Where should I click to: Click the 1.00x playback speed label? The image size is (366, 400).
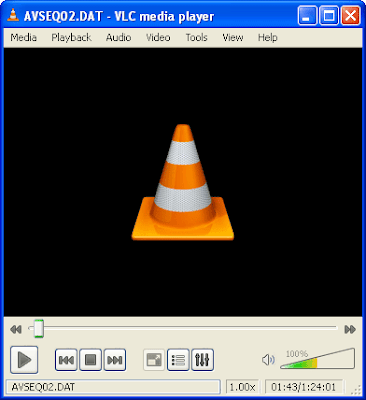pyautogui.click(x=243, y=387)
